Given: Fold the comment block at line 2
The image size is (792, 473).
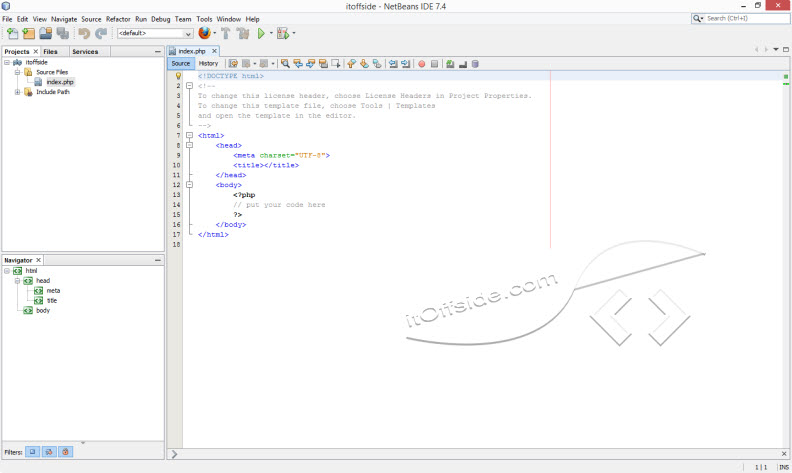Looking at the screenshot, I should tap(189, 86).
